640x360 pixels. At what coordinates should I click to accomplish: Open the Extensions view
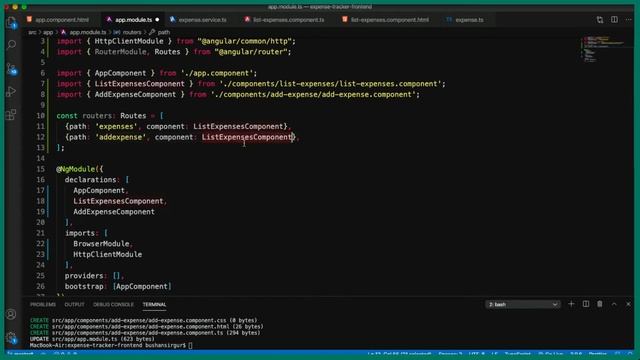11,115
